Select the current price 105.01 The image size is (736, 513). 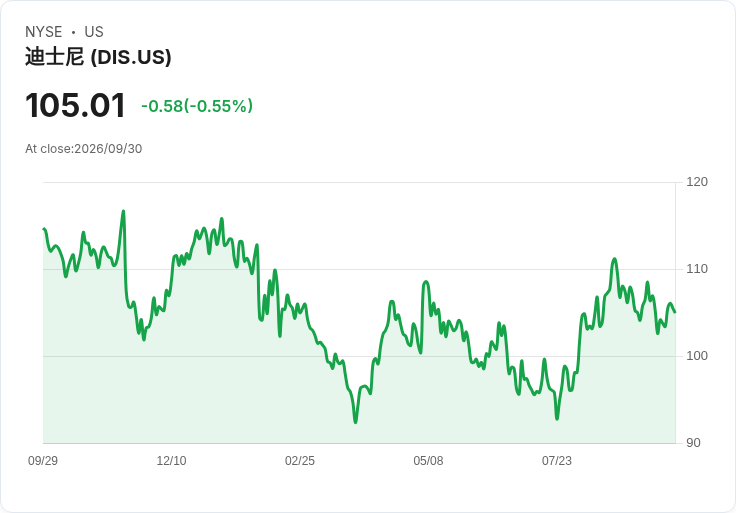[x=75, y=105]
